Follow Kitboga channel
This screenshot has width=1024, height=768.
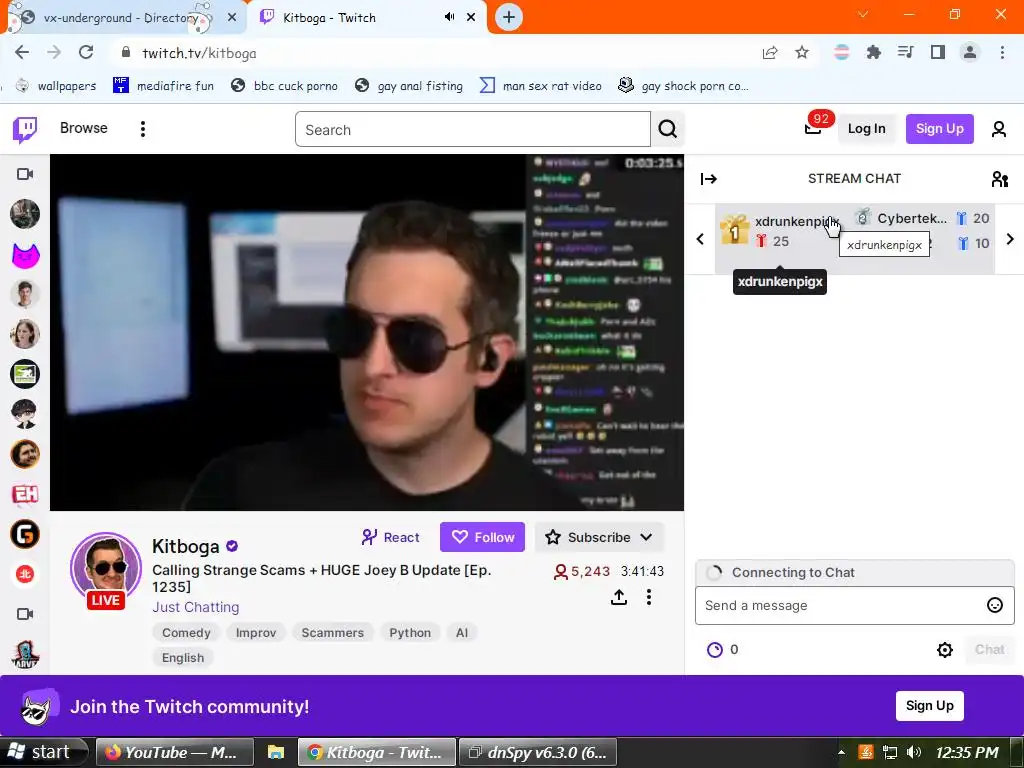(x=482, y=537)
